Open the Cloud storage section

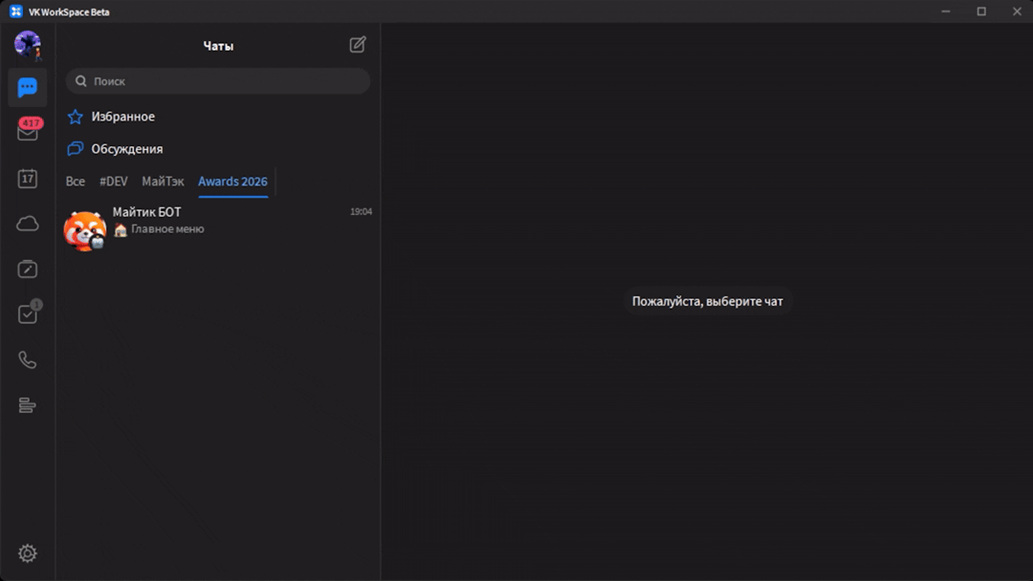27,224
